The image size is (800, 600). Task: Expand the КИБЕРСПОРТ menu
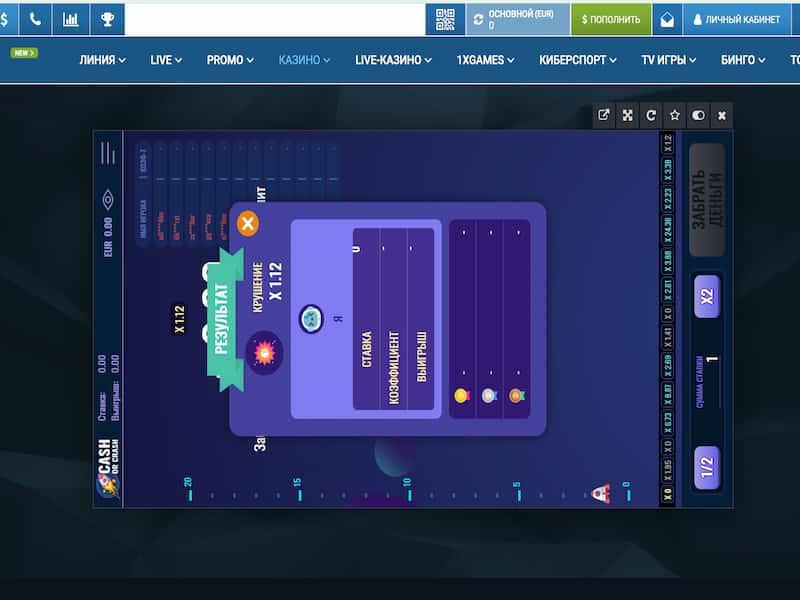tap(578, 60)
